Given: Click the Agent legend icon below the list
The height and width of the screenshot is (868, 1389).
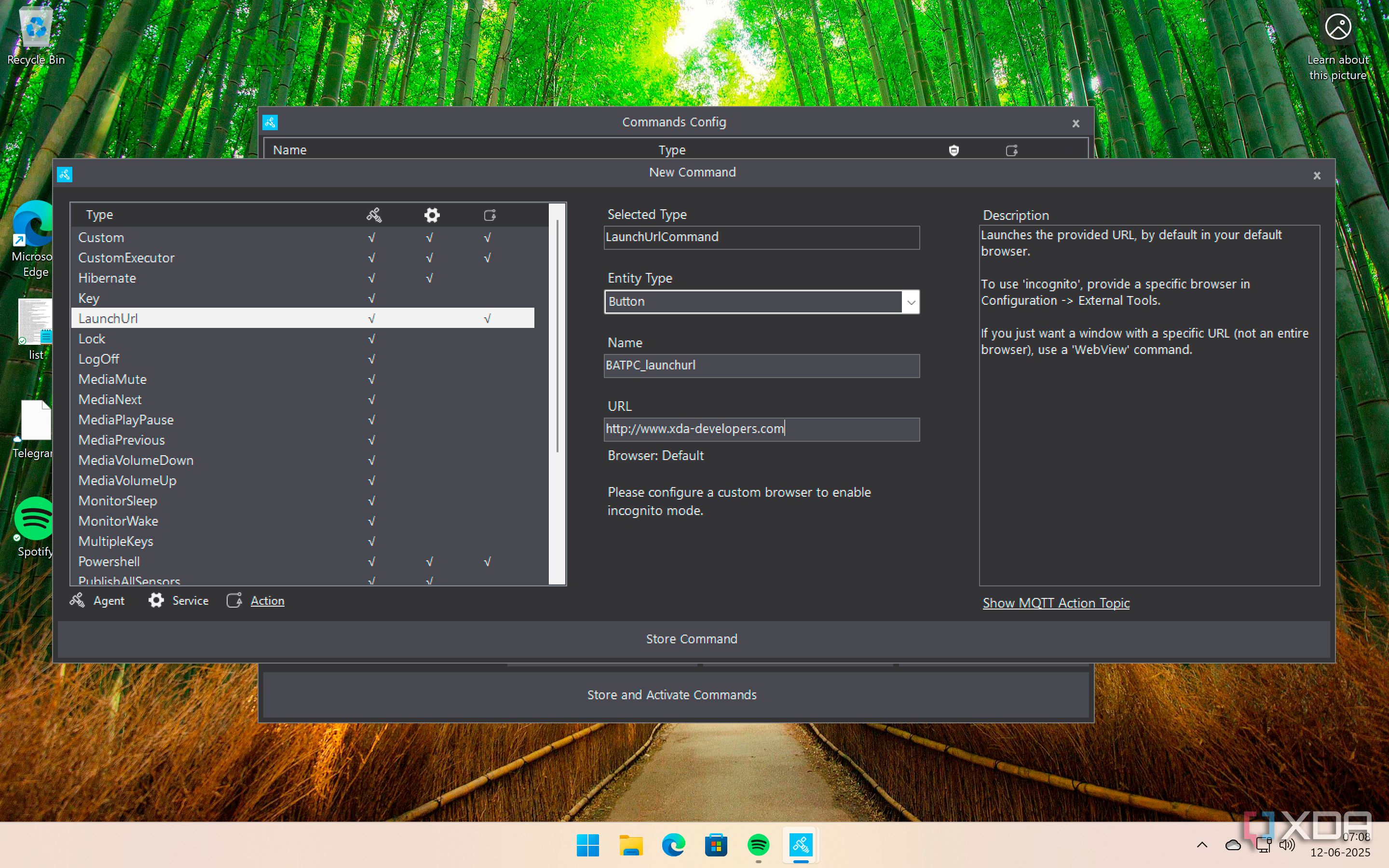Looking at the screenshot, I should 77,600.
